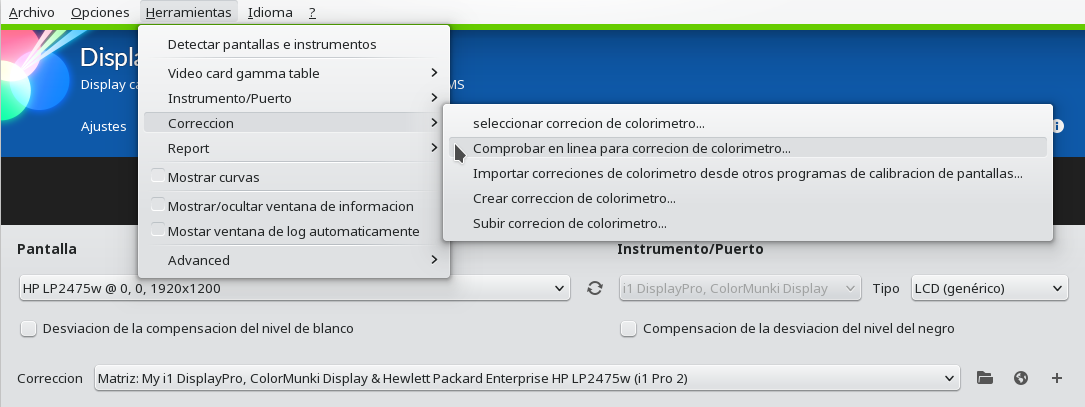Click the refresh displays and instruments icon
Image resolution: width=1085 pixels, height=407 pixels.
(594, 288)
